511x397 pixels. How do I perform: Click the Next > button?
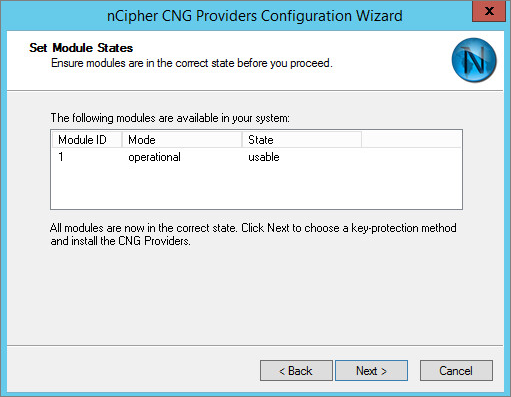[371, 370]
